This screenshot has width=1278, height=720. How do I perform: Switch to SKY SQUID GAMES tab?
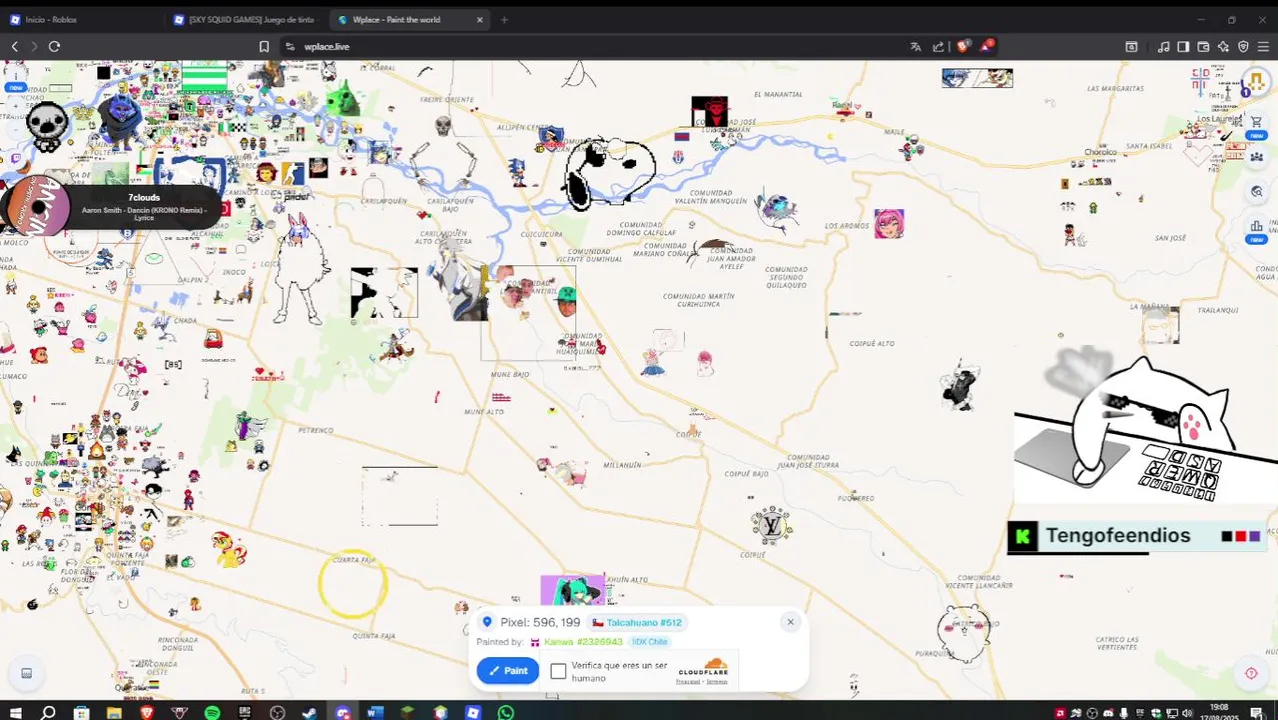tap(244, 19)
